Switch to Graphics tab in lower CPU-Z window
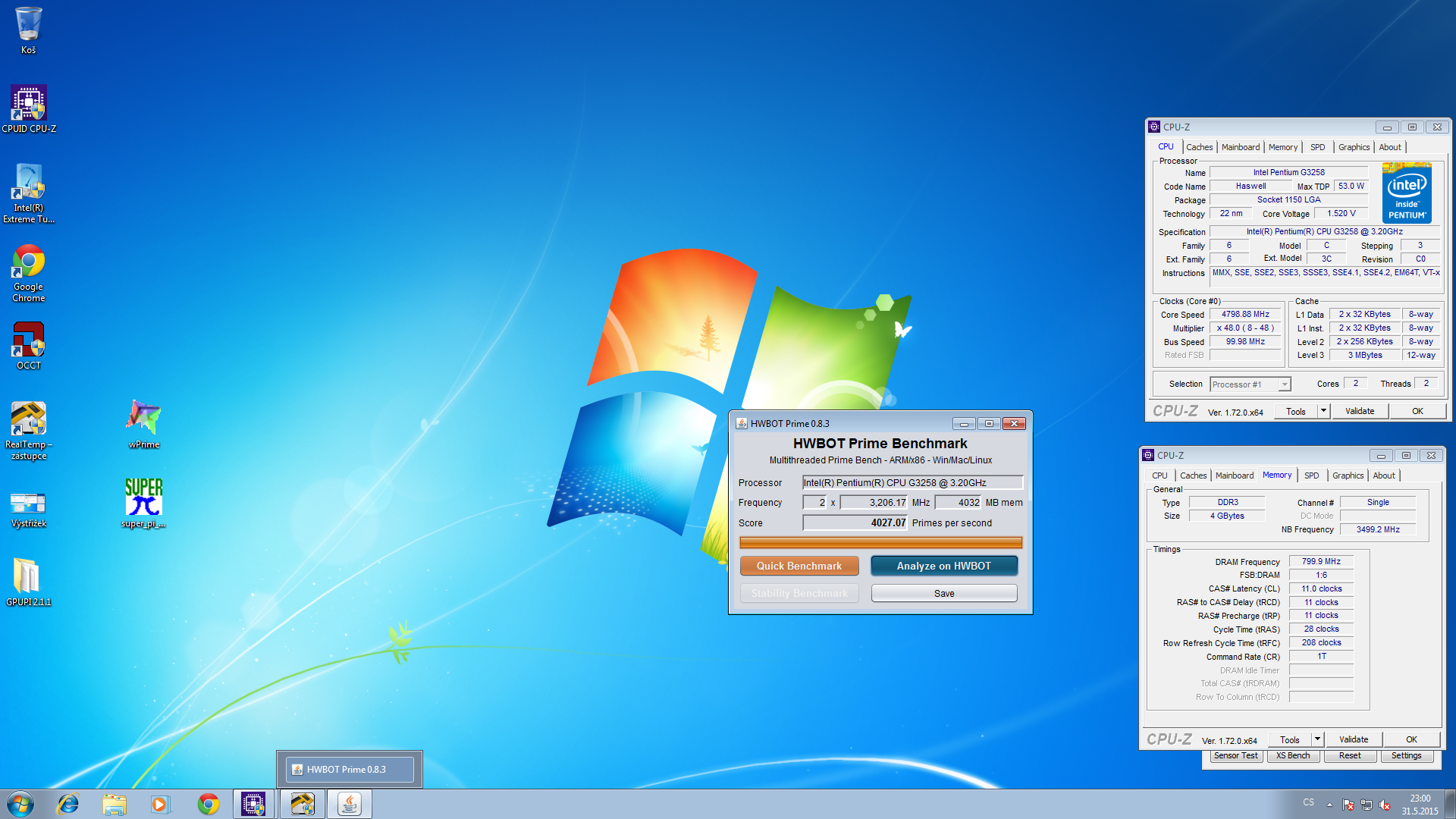Screen dimensions: 1456x819 tap(1348, 475)
